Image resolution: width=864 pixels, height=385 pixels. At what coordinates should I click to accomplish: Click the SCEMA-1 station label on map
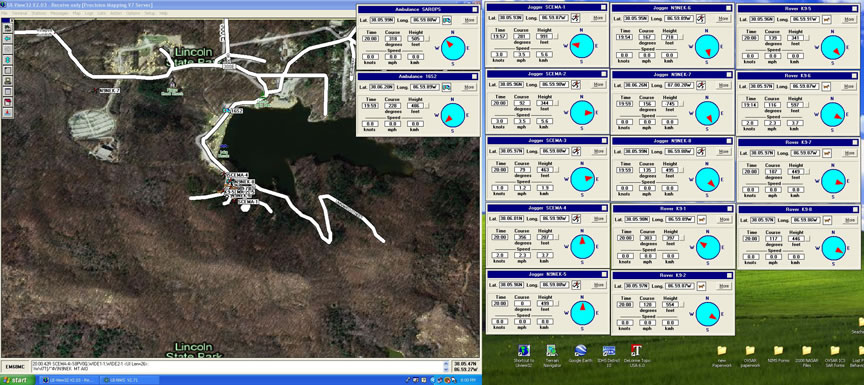248,202
